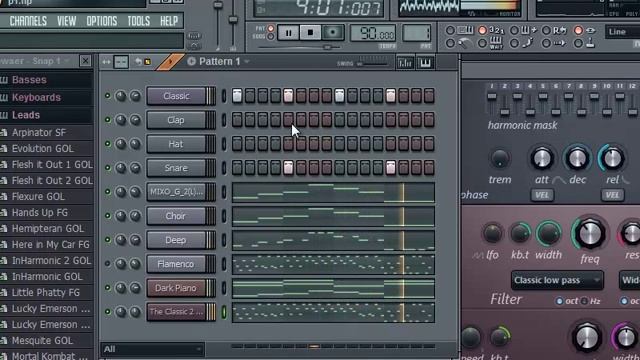This screenshot has width=640, height=360.
Task: Click the att envelope knob
Action: pyautogui.click(x=542, y=158)
